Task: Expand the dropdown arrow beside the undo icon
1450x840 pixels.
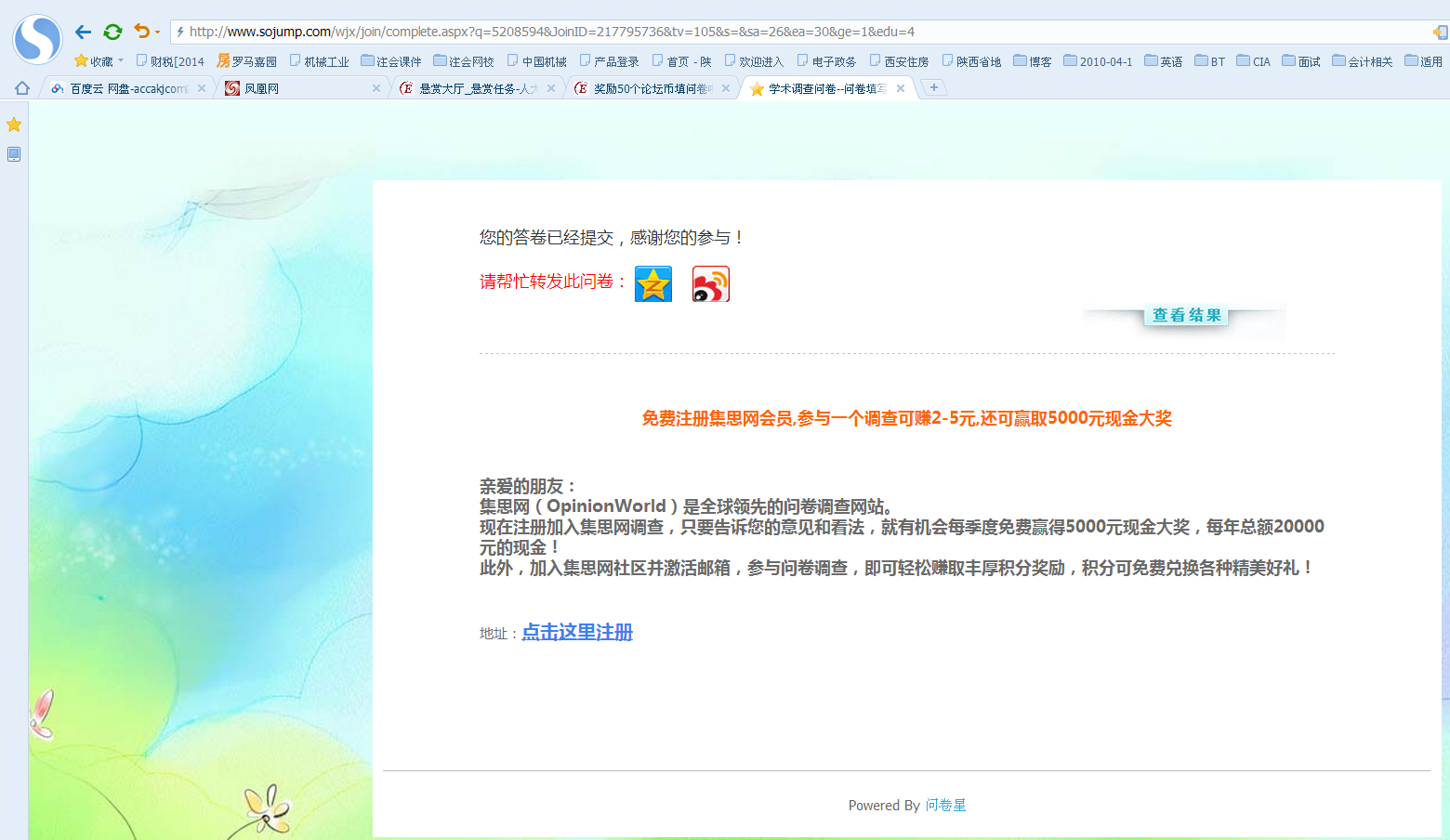Action: [158, 33]
